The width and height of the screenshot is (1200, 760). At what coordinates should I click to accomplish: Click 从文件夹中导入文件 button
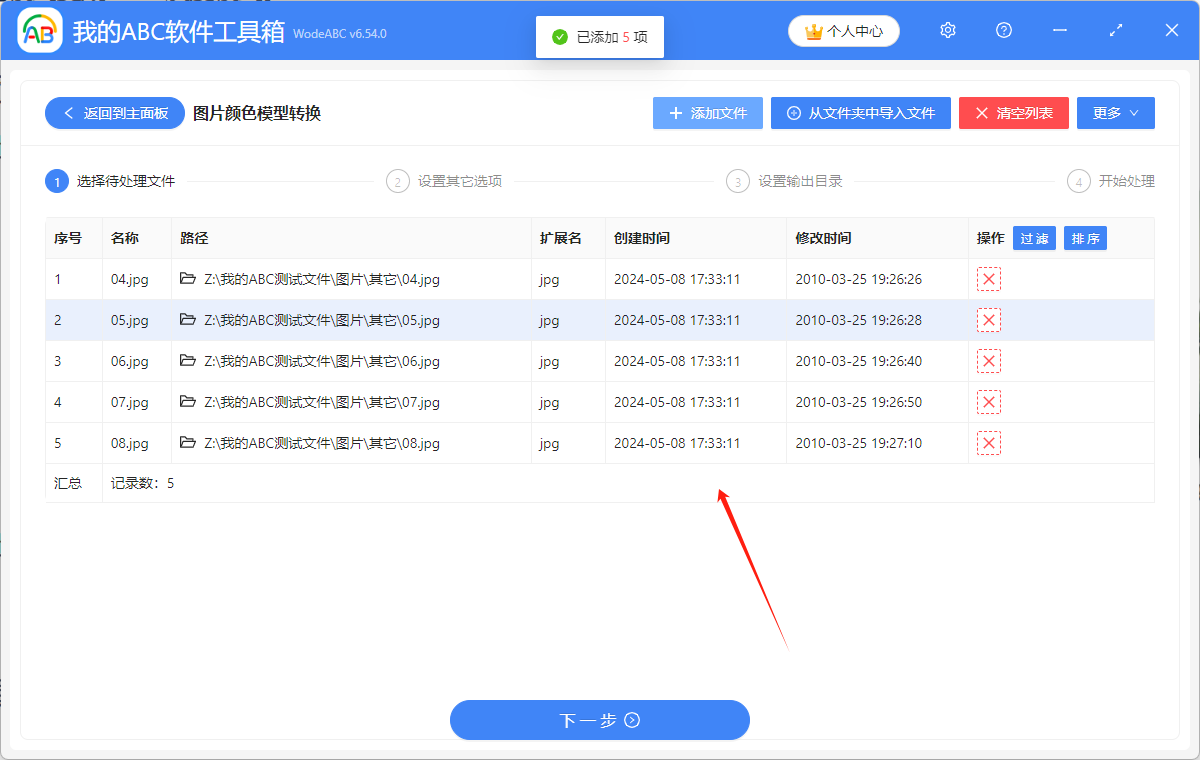860,113
